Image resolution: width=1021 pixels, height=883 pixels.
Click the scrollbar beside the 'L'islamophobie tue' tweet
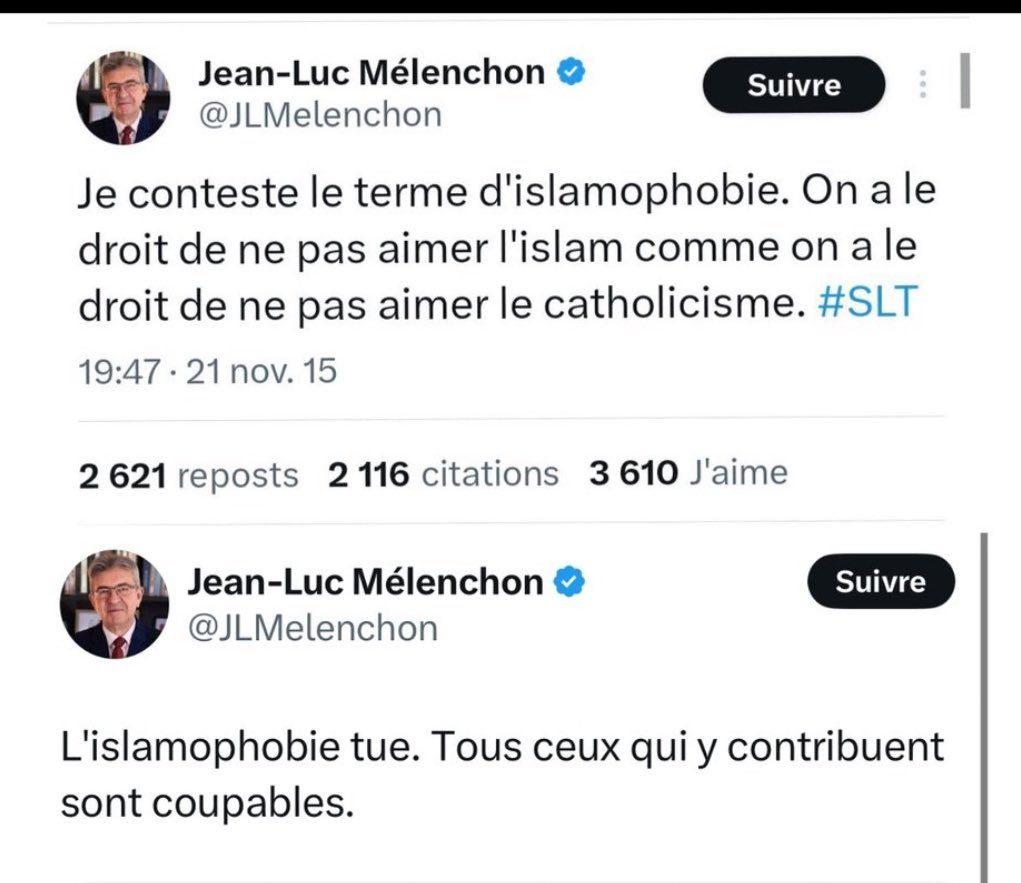[985, 700]
